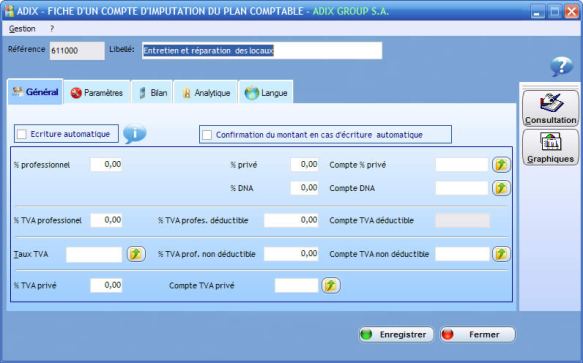Image resolution: width=583 pixels, height=363 pixels.
Task: Click the Libellé text field
Action: (x=262, y=51)
